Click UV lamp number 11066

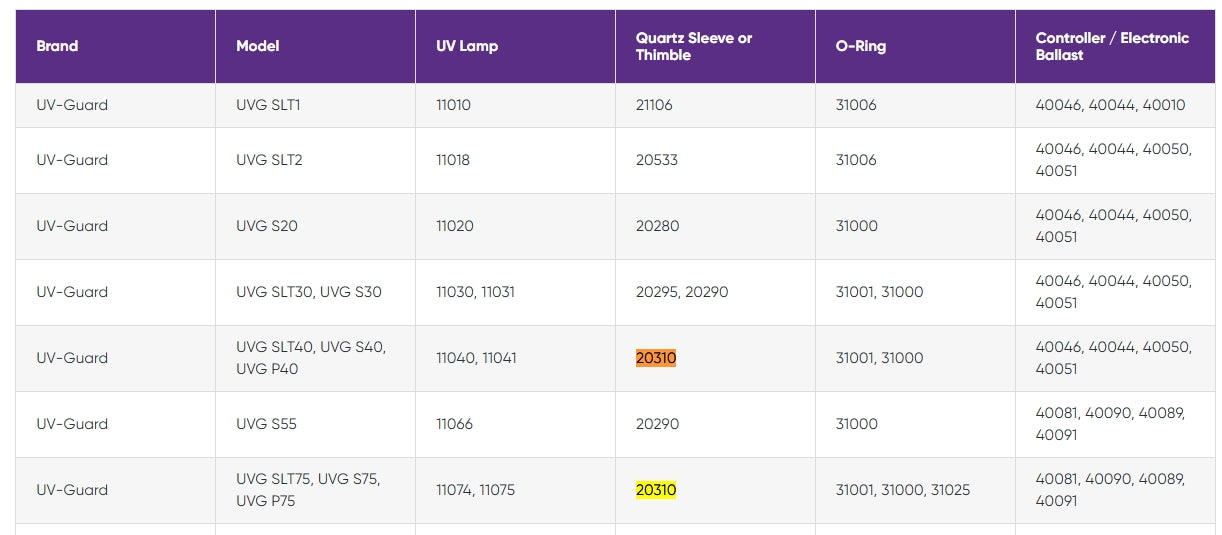pos(455,424)
